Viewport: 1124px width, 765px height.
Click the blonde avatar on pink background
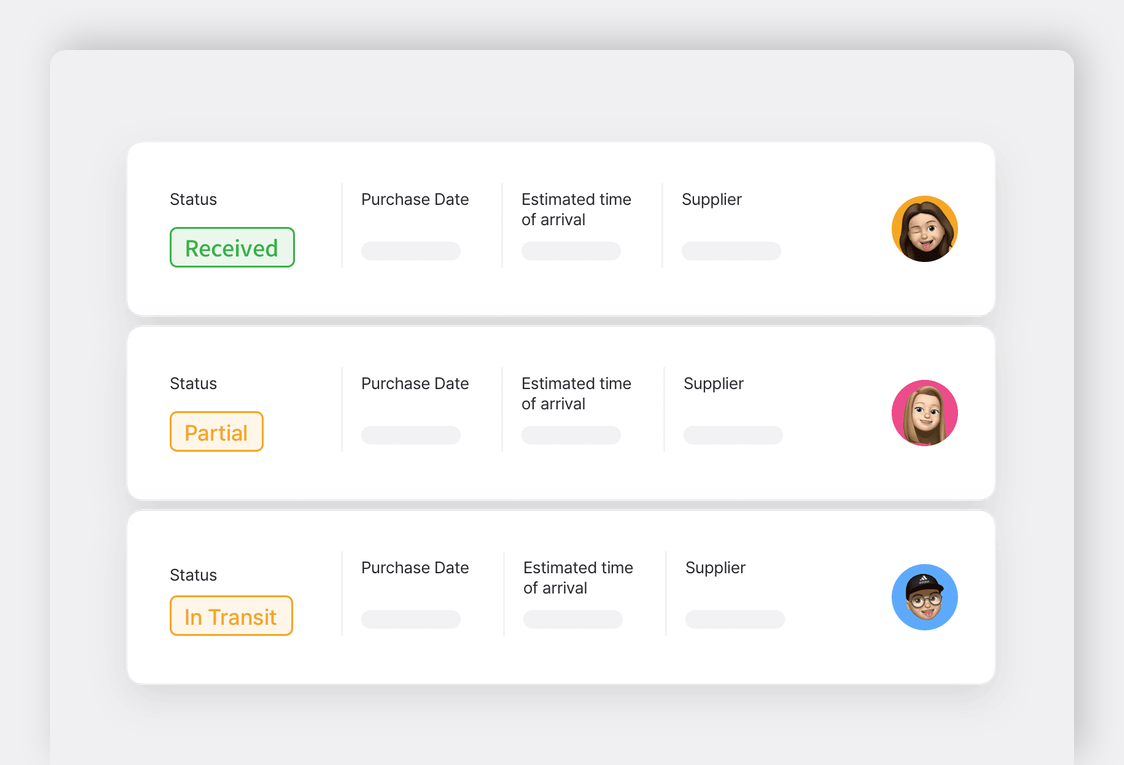(x=924, y=413)
